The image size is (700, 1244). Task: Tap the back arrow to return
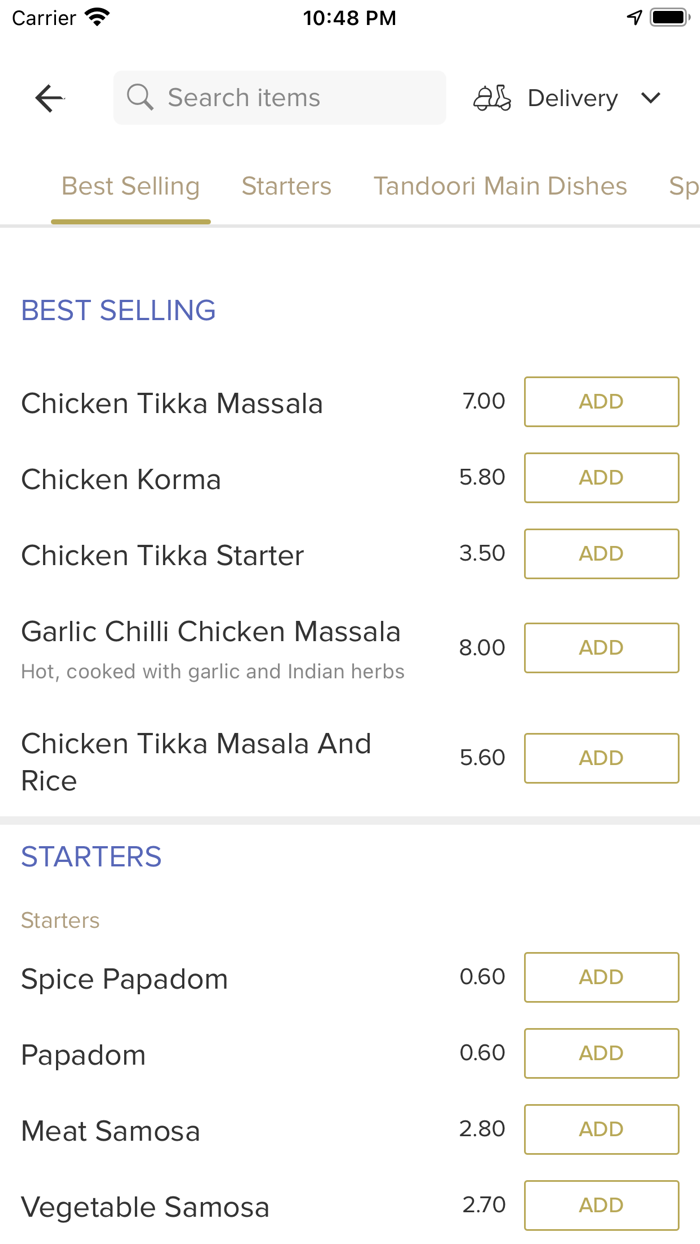pyautogui.click(x=48, y=97)
